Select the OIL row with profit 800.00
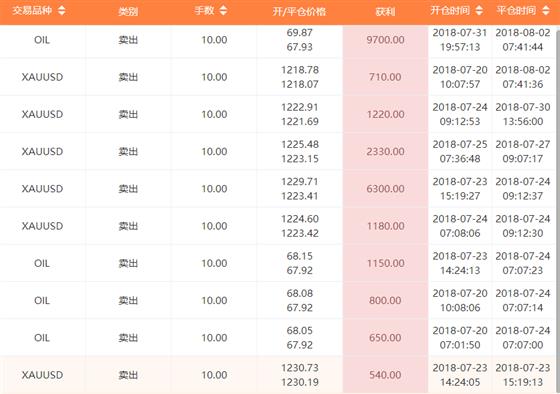560x394 pixels. tap(280, 300)
